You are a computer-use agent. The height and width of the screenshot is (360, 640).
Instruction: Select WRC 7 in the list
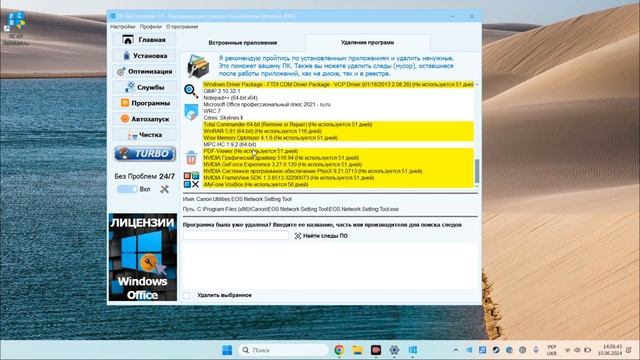[338, 111]
